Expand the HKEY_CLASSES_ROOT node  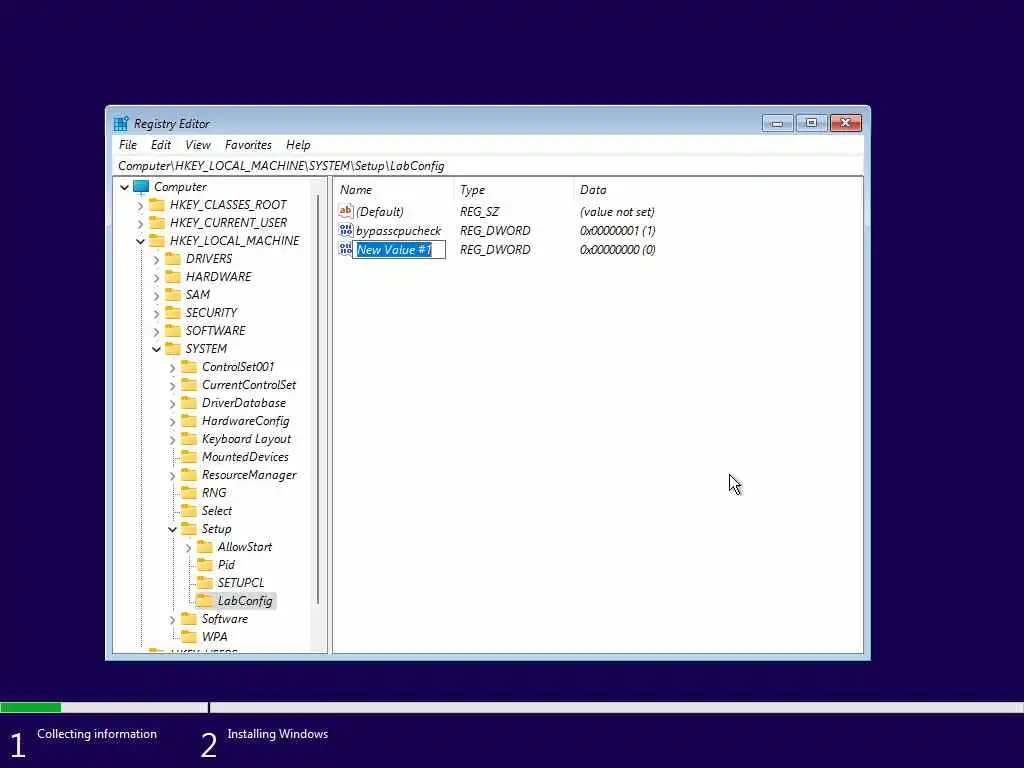pyautogui.click(x=140, y=205)
